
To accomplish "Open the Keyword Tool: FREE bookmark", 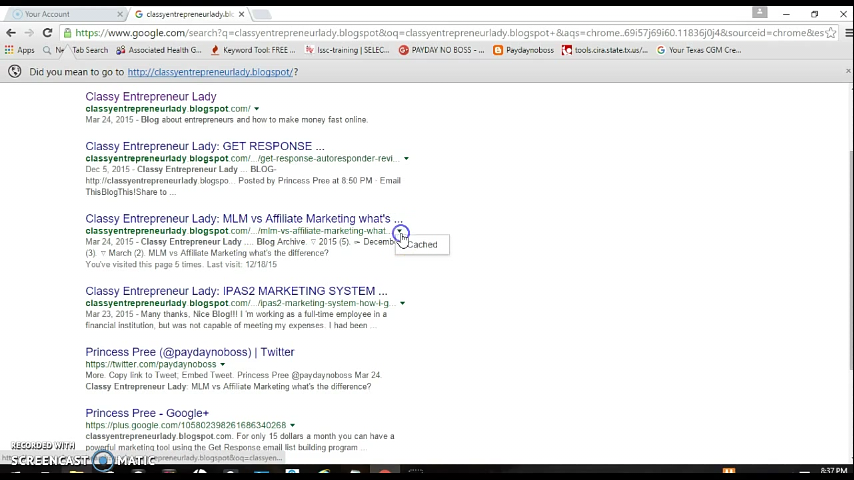I will point(253,50).
